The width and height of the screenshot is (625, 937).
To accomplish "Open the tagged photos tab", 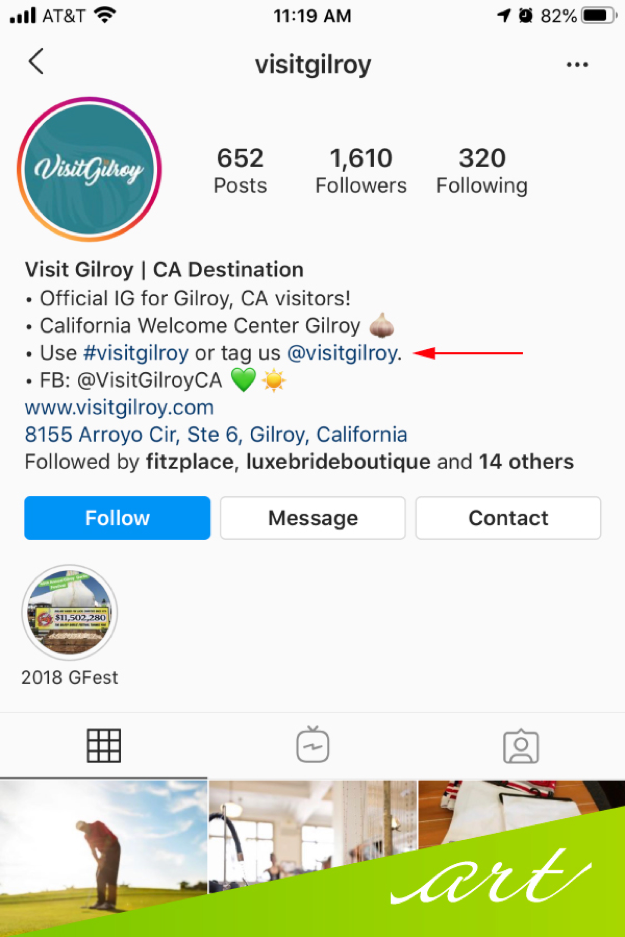I will 521,746.
